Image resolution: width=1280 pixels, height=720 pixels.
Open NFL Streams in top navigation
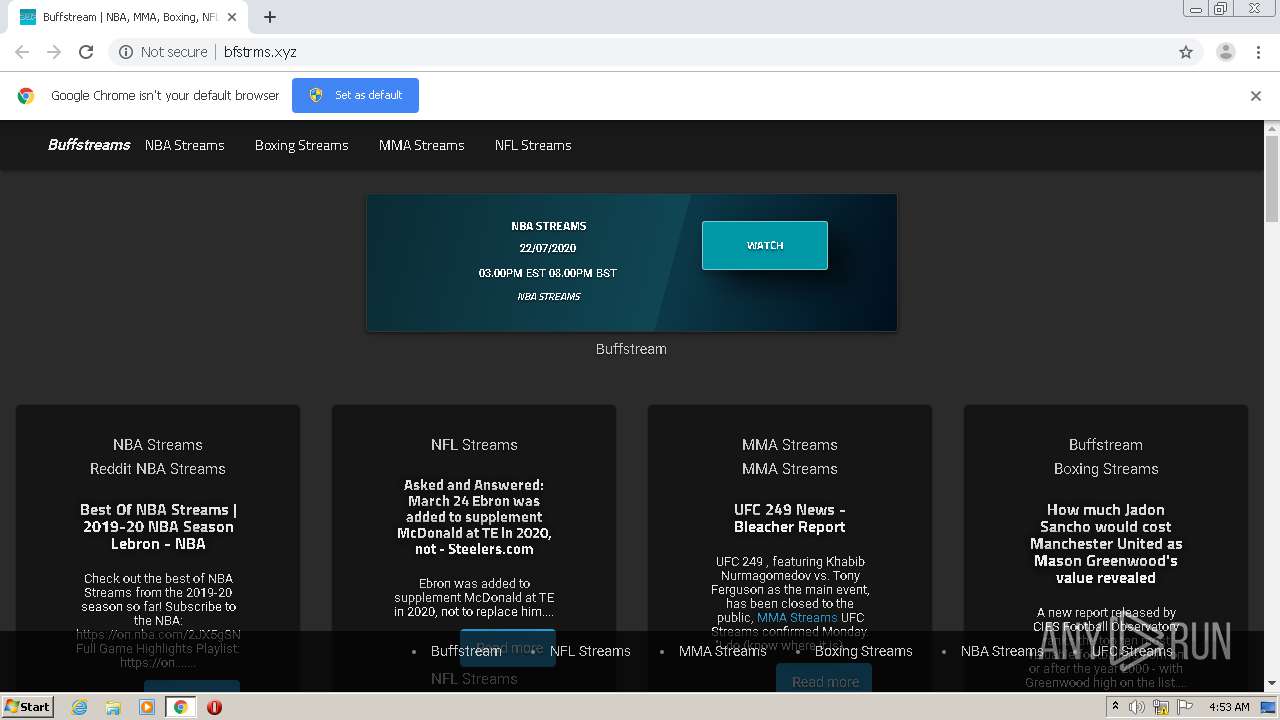pos(533,145)
